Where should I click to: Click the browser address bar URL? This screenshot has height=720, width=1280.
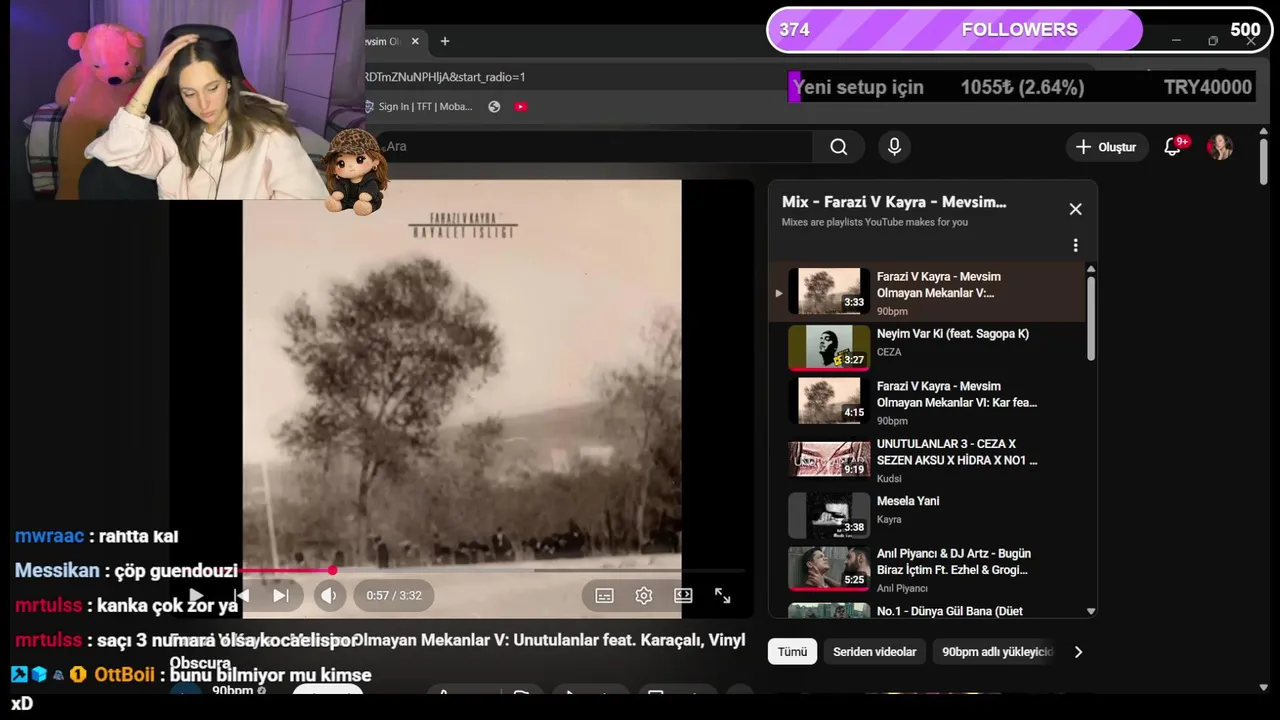(x=446, y=77)
